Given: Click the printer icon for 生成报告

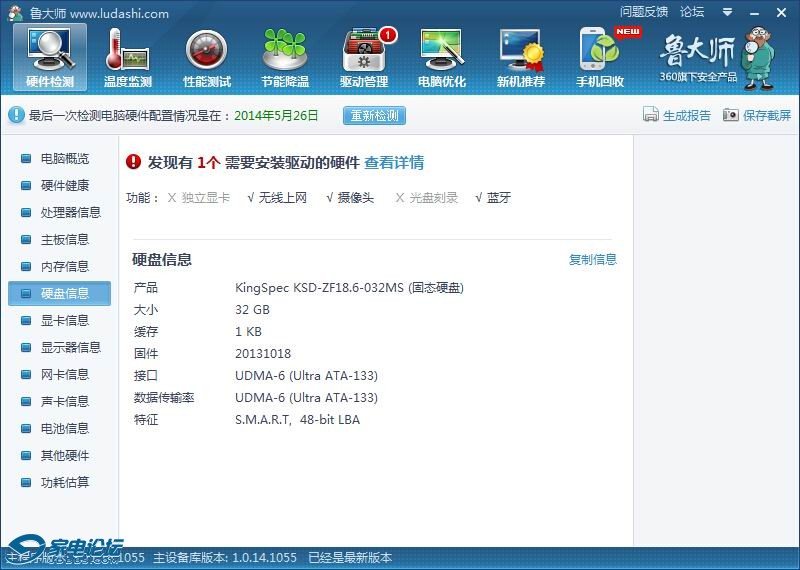Looking at the screenshot, I should 651,114.
